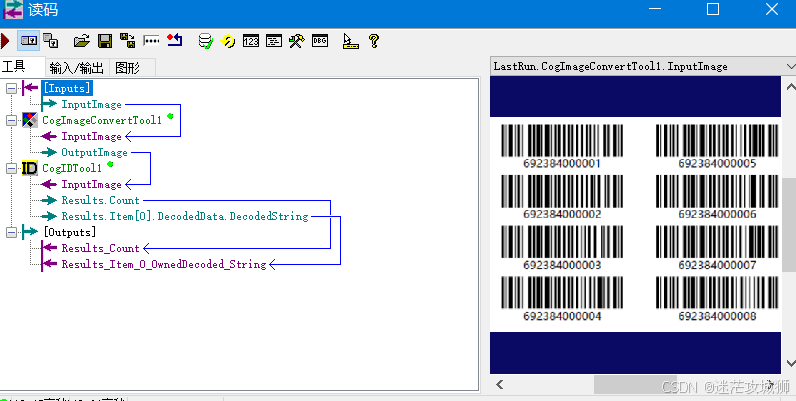796x401 pixels.
Task: Open a saved file with folder icon
Action: 81,41
